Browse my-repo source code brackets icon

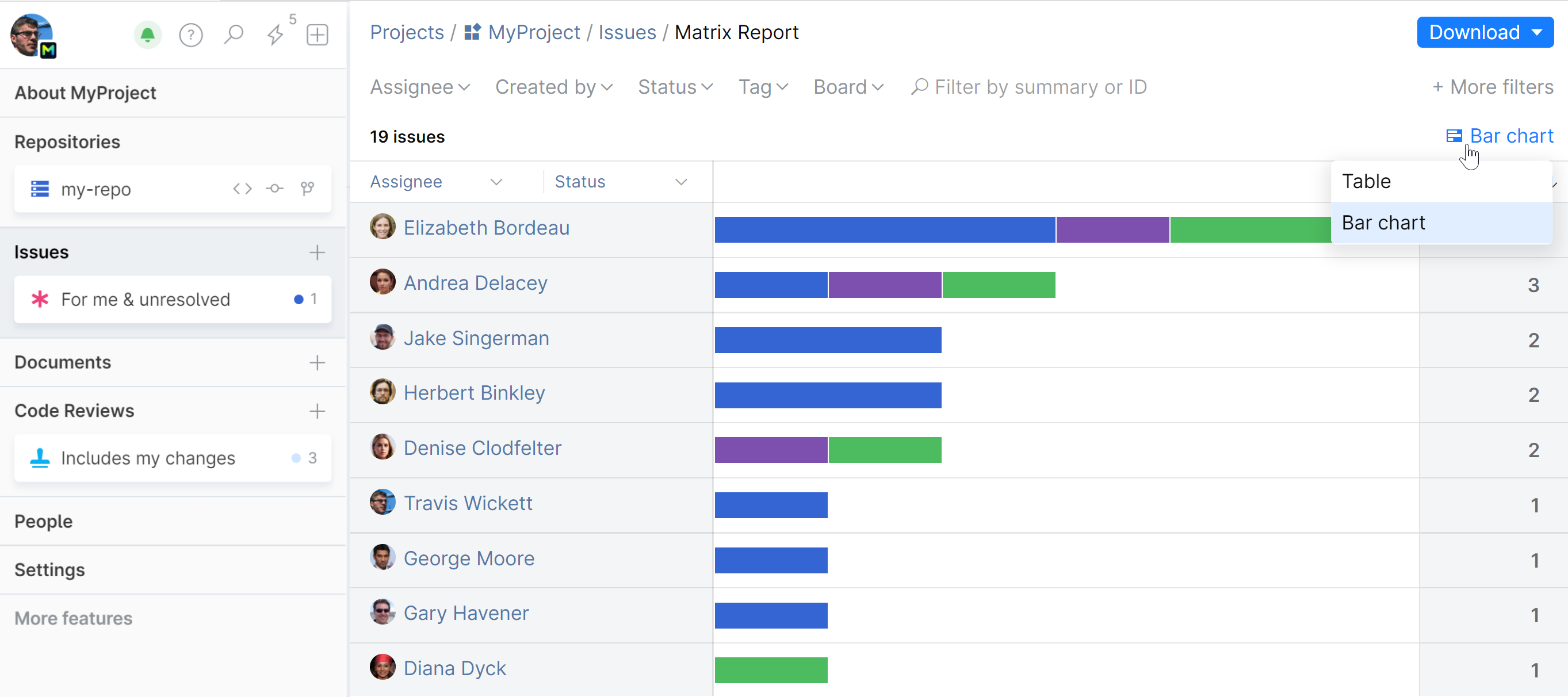point(242,189)
